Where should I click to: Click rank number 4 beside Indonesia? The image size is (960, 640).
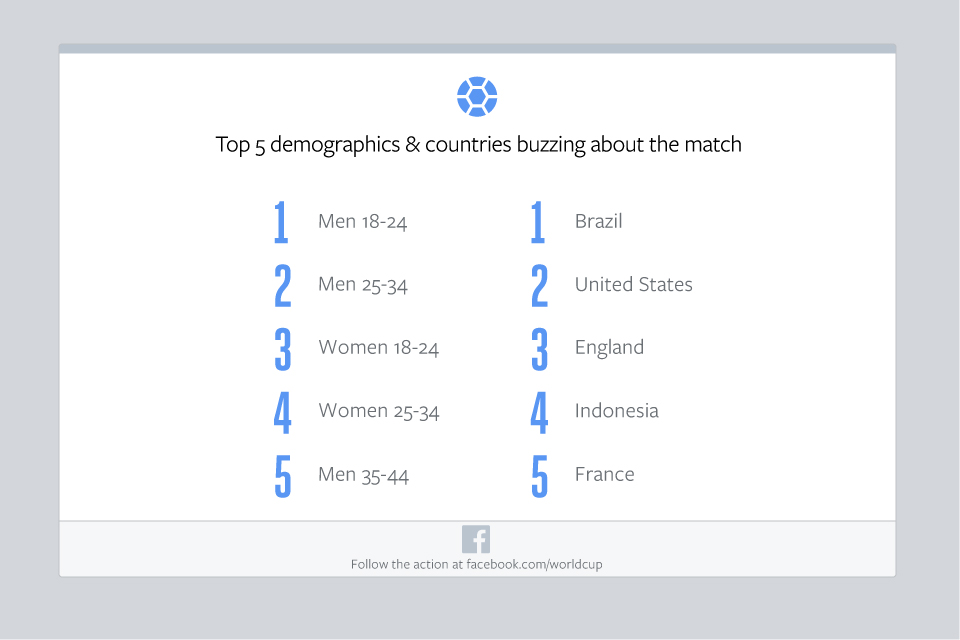click(539, 413)
